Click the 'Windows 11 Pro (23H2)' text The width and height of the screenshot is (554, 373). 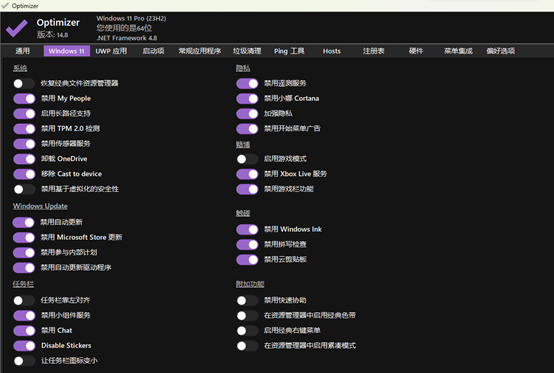(131, 18)
